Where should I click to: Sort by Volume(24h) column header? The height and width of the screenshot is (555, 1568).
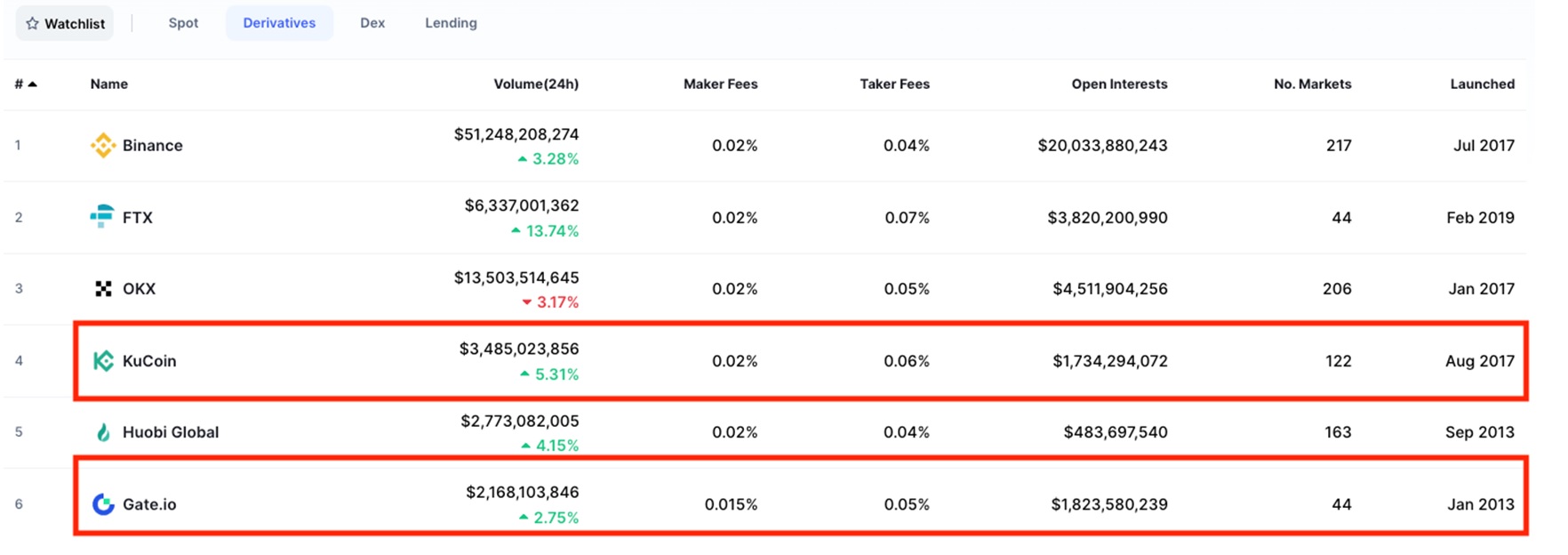536,84
